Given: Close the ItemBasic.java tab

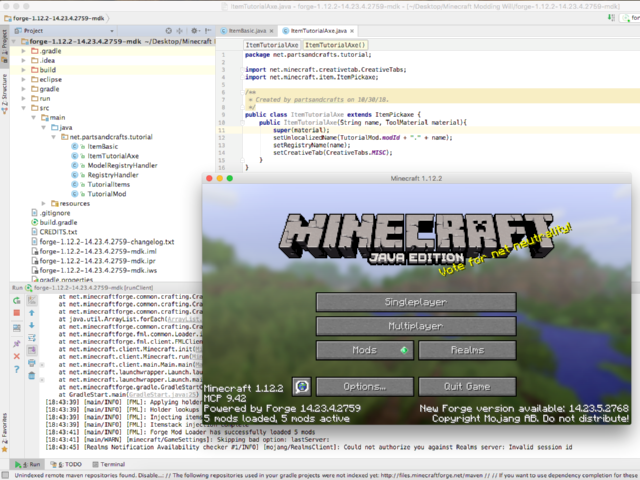Looking at the screenshot, I should (x=271, y=31).
